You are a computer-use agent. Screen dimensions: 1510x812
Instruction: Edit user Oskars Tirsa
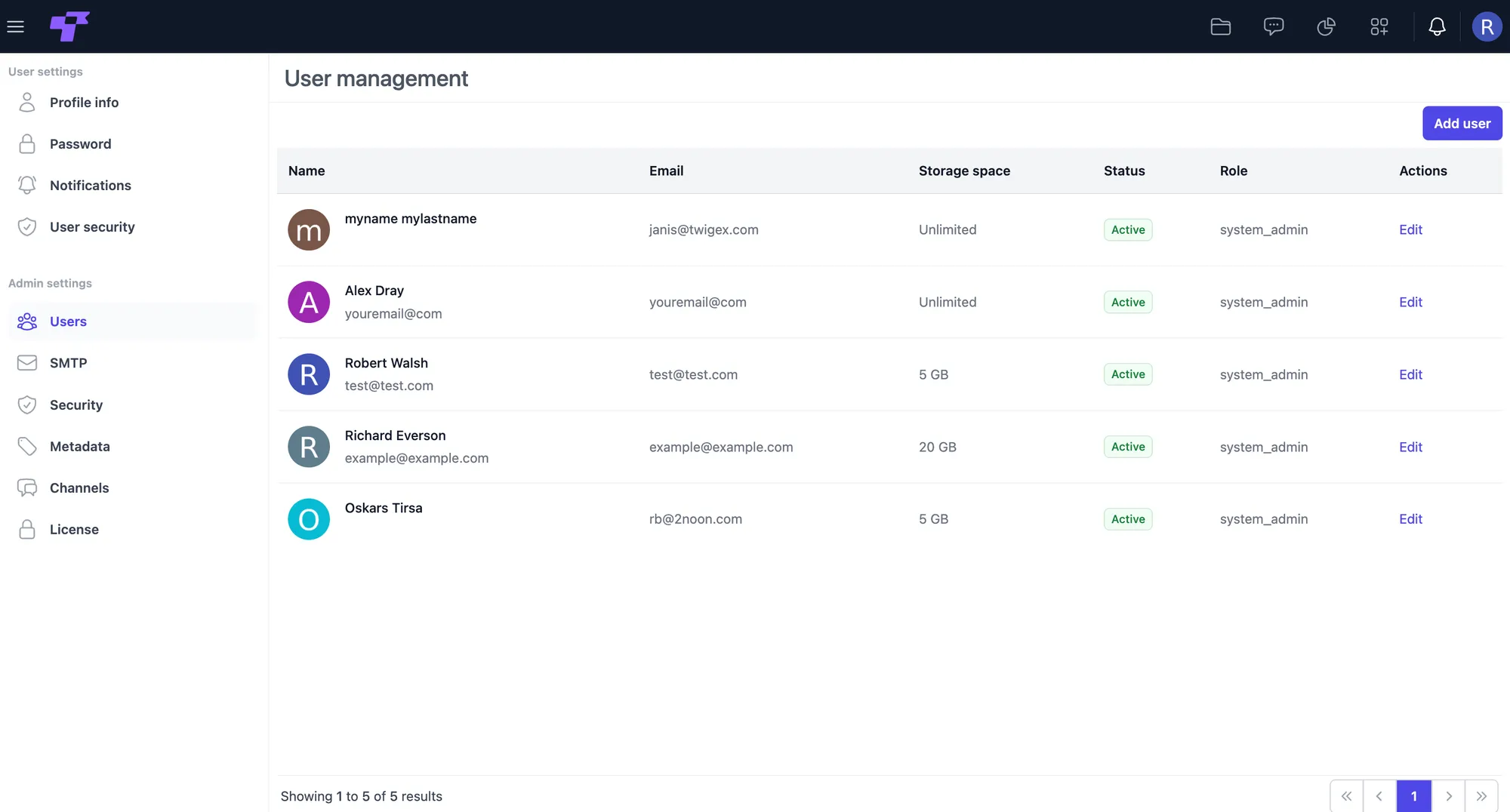tap(1410, 519)
